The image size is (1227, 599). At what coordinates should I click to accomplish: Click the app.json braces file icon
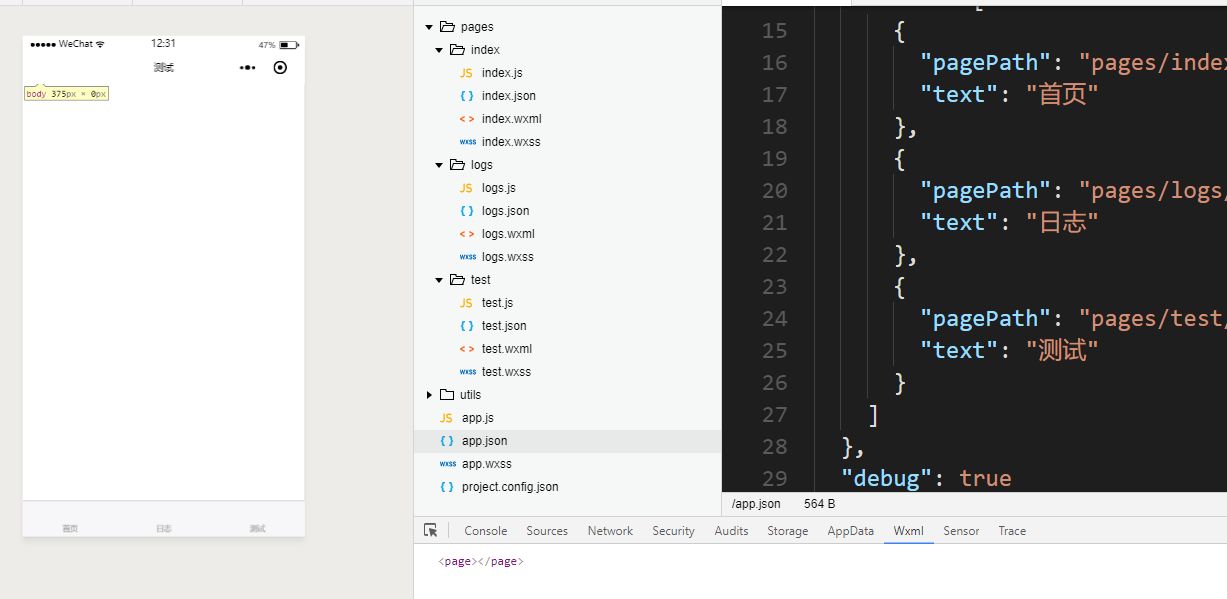(446, 441)
